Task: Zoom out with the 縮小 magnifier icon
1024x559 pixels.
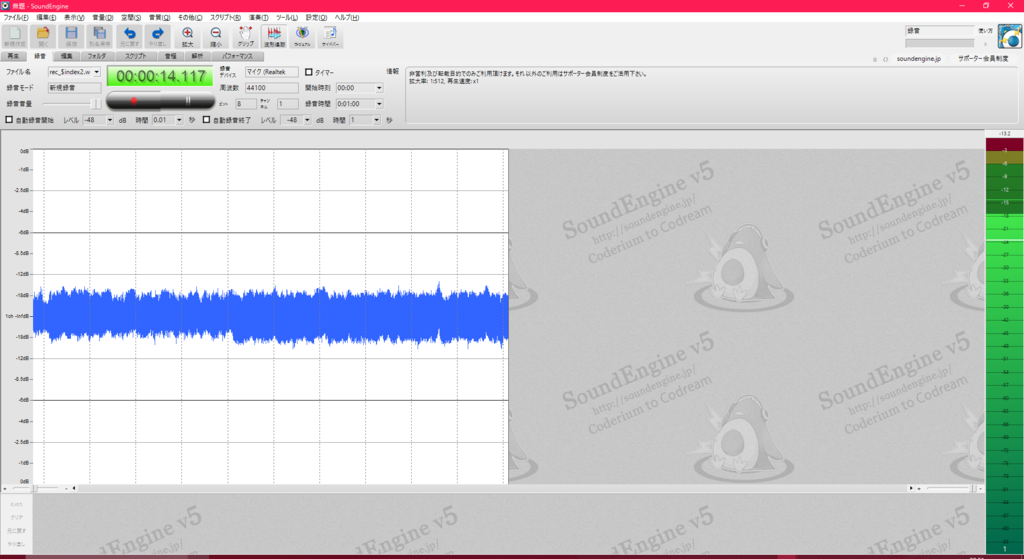Action: tap(216, 37)
